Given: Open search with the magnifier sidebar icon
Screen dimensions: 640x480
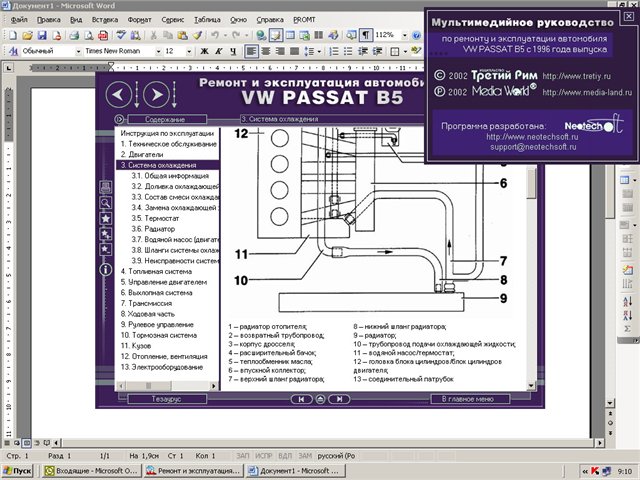Looking at the screenshot, I should 106,203.
